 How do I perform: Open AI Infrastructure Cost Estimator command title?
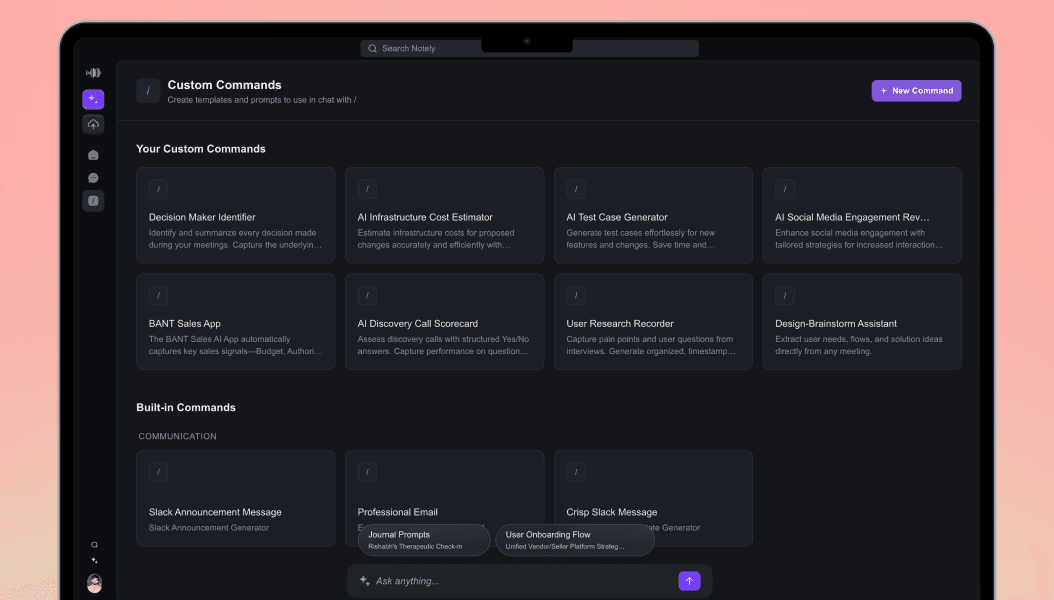[x=425, y=217]
